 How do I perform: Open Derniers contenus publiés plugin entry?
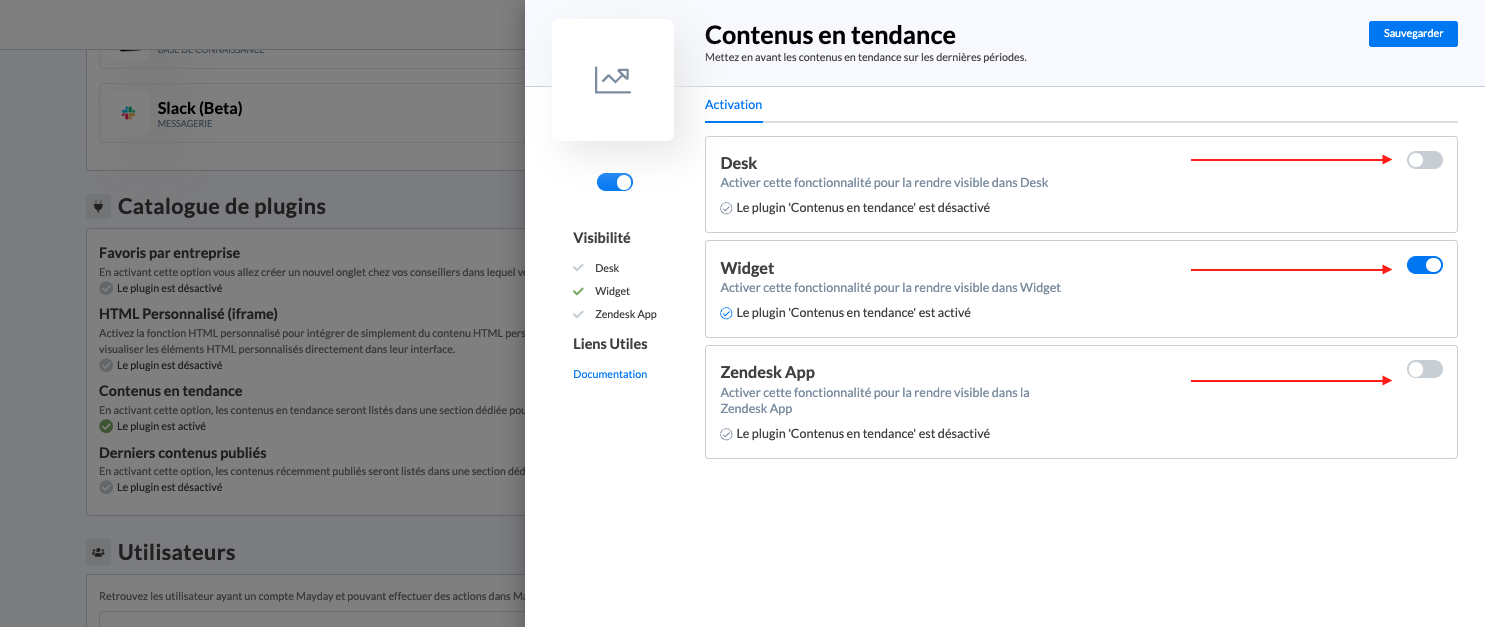coord(182,453)
